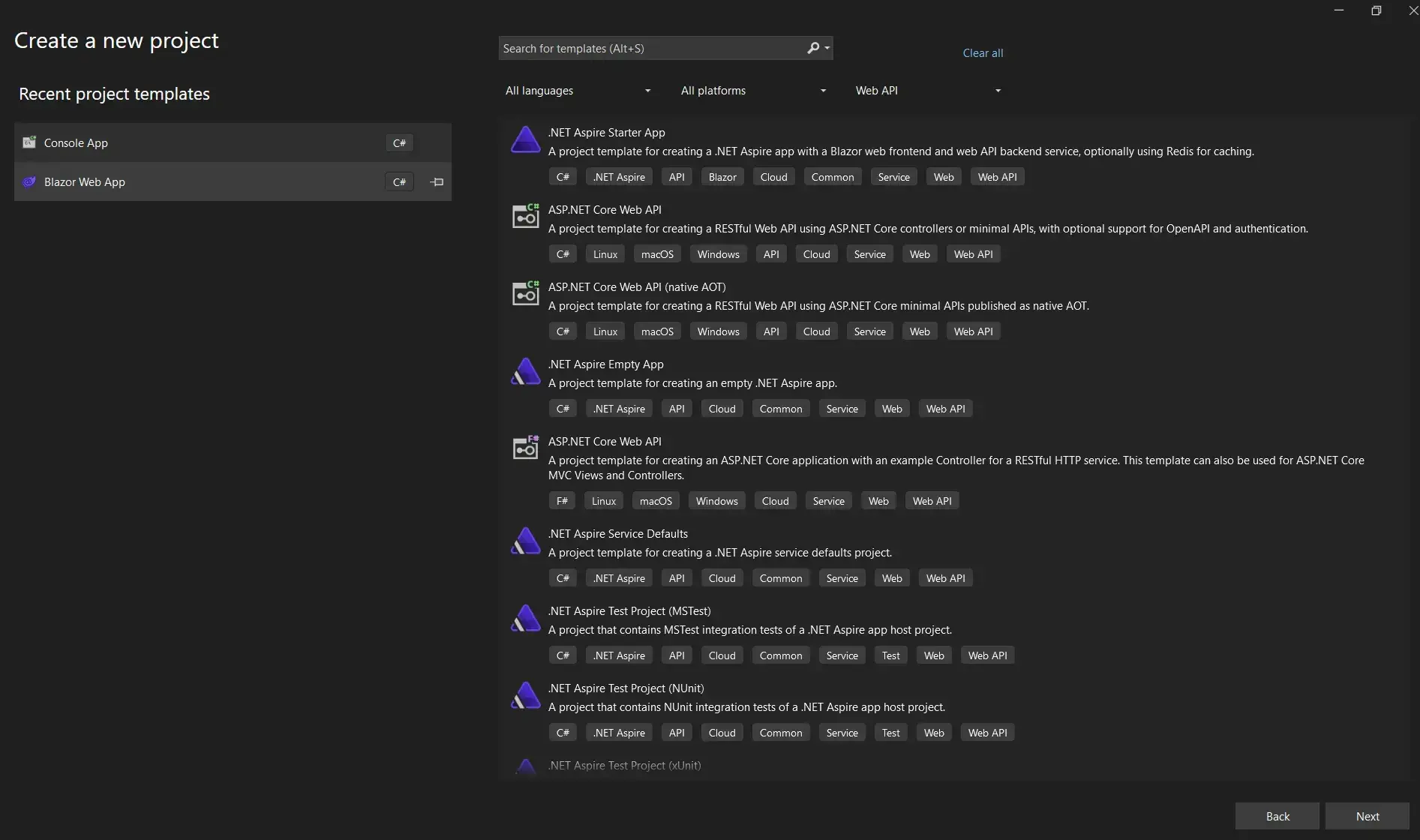Click the .NET Aspire Starter App template icon
The height and width of the screenshot is (840, 1420).
point(525,140)
